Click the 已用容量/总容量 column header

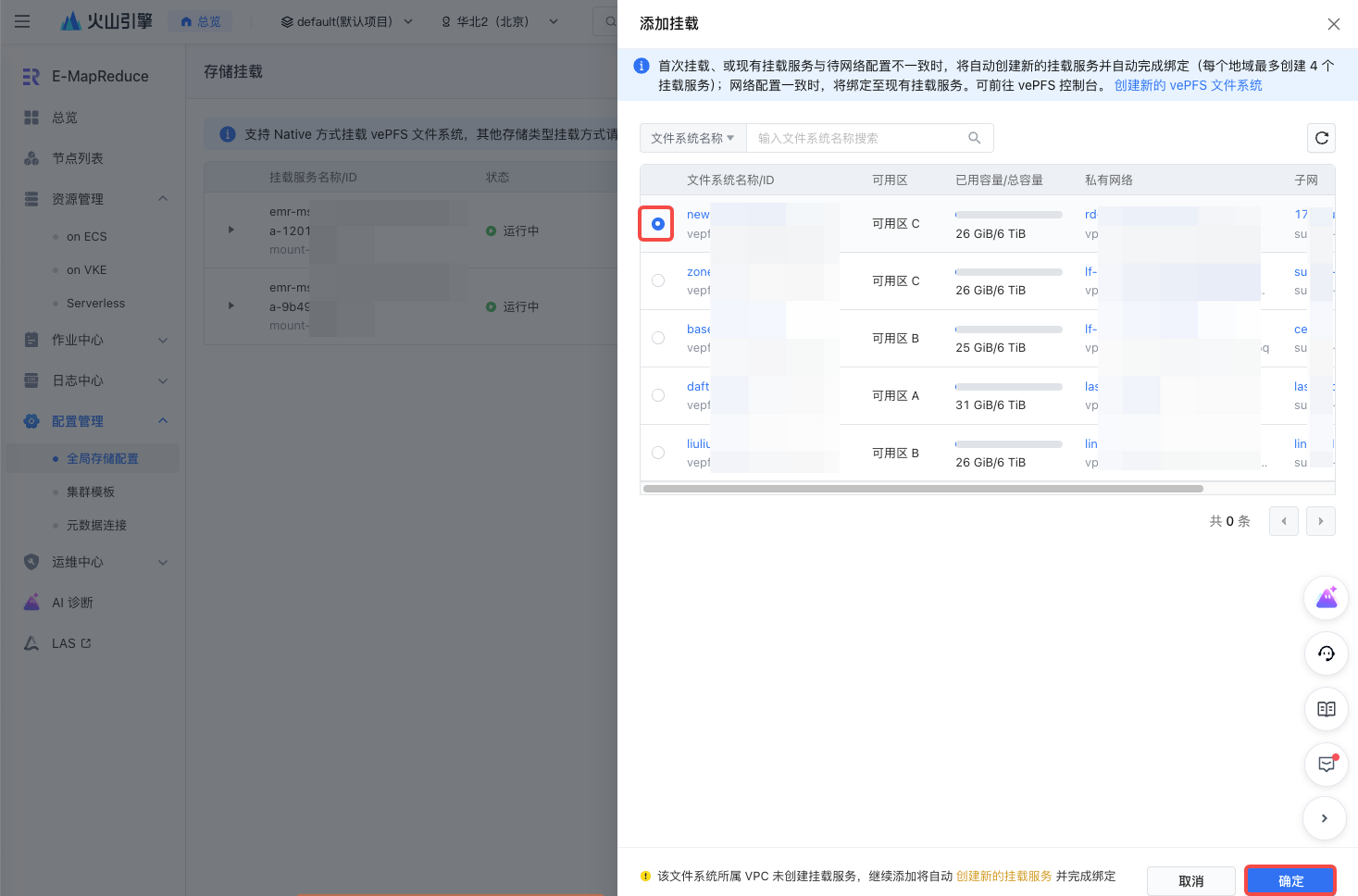(999, 180)
